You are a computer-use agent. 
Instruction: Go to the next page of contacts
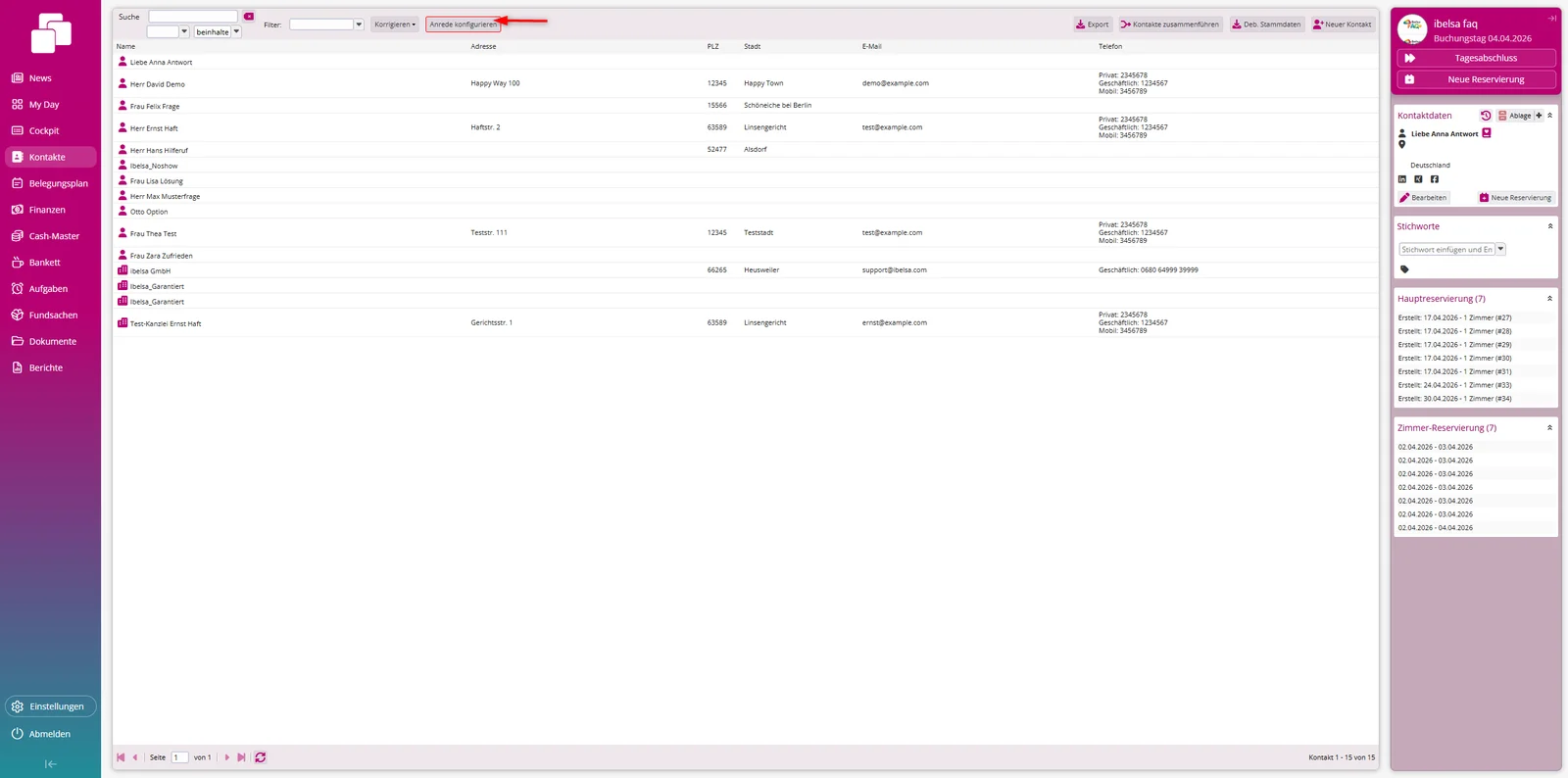point(227,757)
